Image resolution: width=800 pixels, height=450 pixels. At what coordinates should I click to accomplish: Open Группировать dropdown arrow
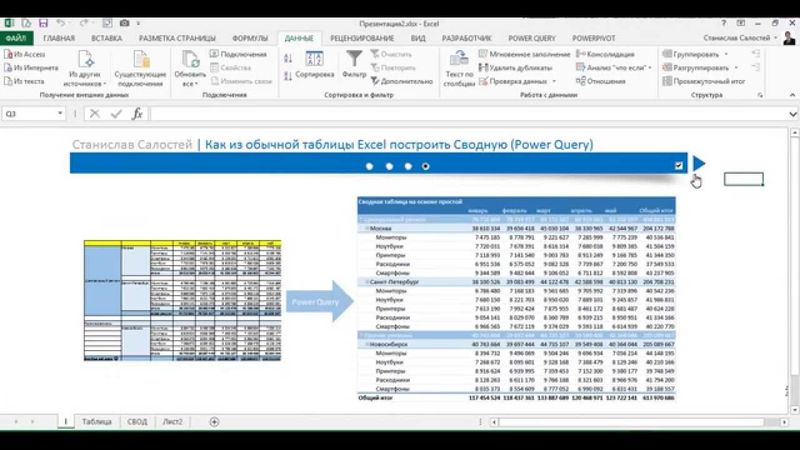pos(726,54)
